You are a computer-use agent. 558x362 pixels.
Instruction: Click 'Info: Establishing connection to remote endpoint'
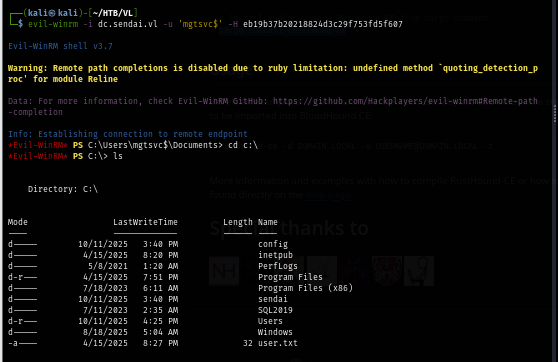pyautogui.click(x=128, y=134)
